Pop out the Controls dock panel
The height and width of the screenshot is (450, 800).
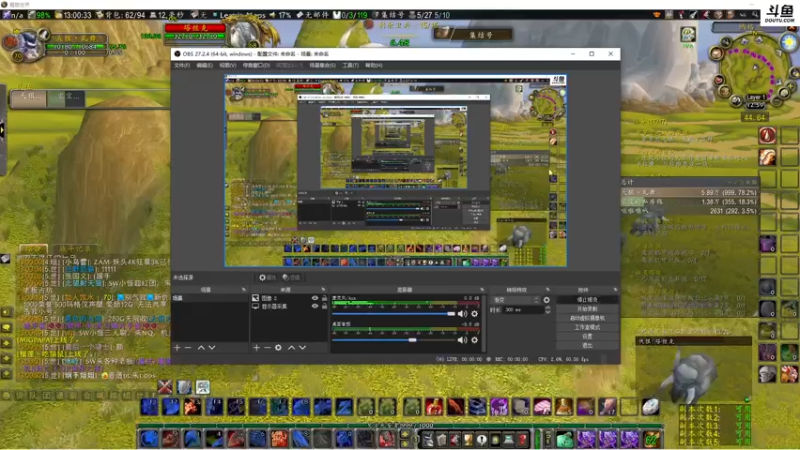(615, 290)
